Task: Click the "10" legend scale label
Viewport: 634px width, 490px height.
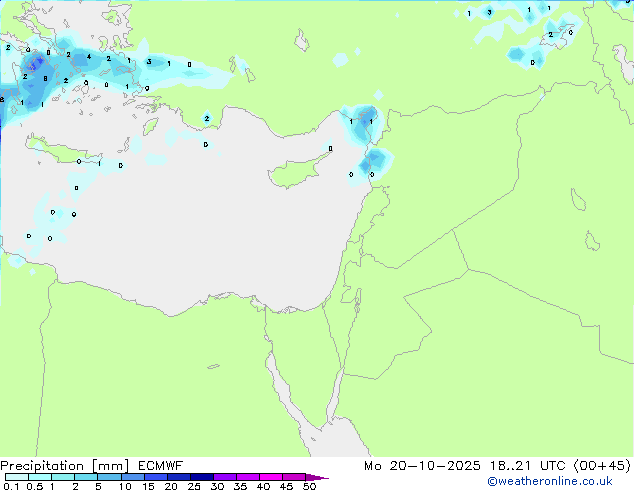Action: pos(125,486)
